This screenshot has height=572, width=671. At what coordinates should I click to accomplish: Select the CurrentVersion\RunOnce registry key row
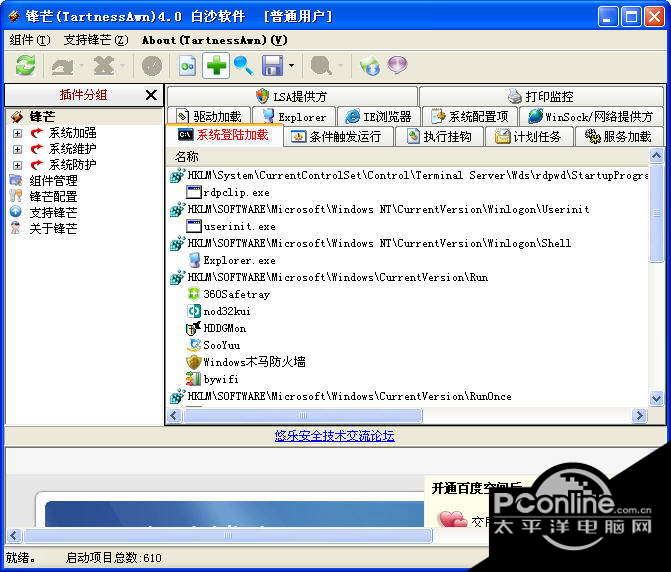349,396
